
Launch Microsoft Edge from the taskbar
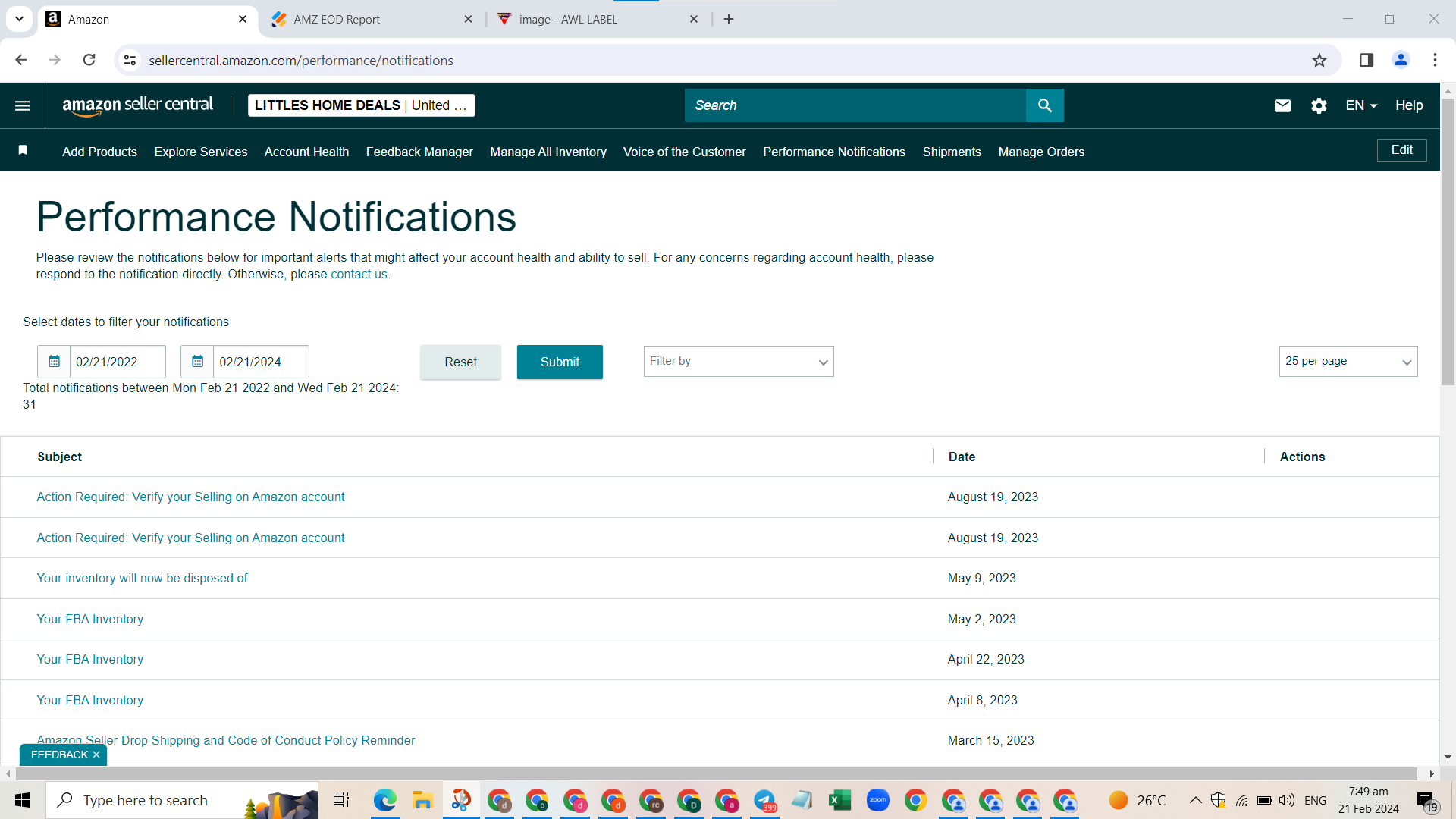click(x=384, y=800)
